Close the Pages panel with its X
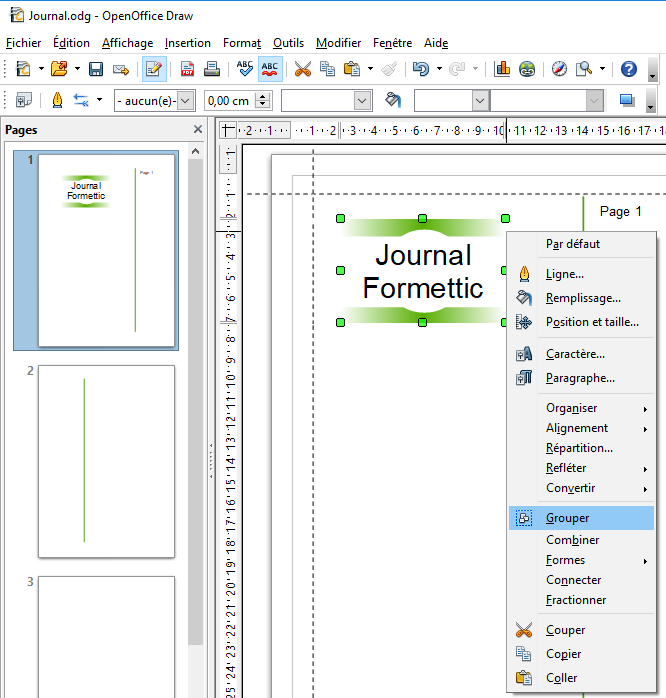Viewport: 666px width, 698px height. pyautogui.click(x=198, y=130)
